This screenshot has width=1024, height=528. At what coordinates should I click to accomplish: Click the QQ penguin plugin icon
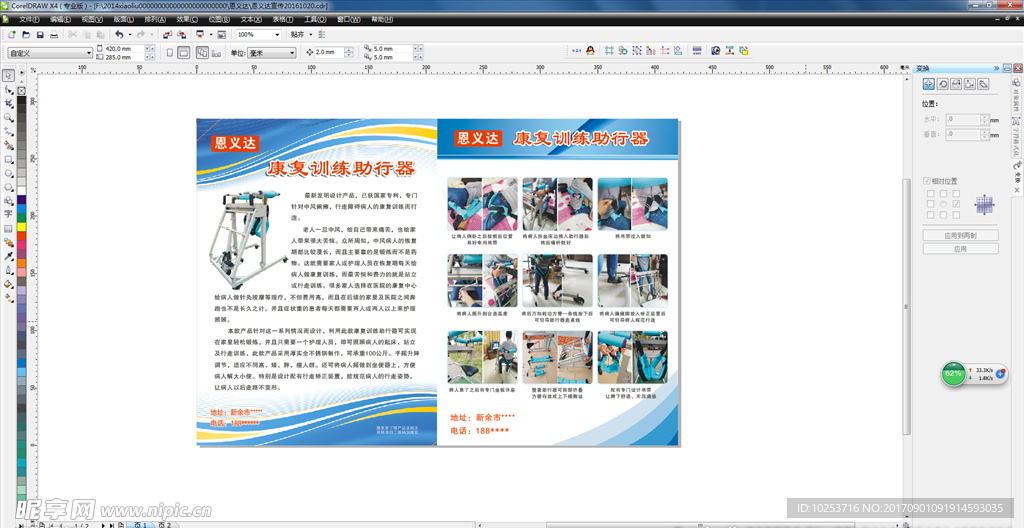point(590,50)
